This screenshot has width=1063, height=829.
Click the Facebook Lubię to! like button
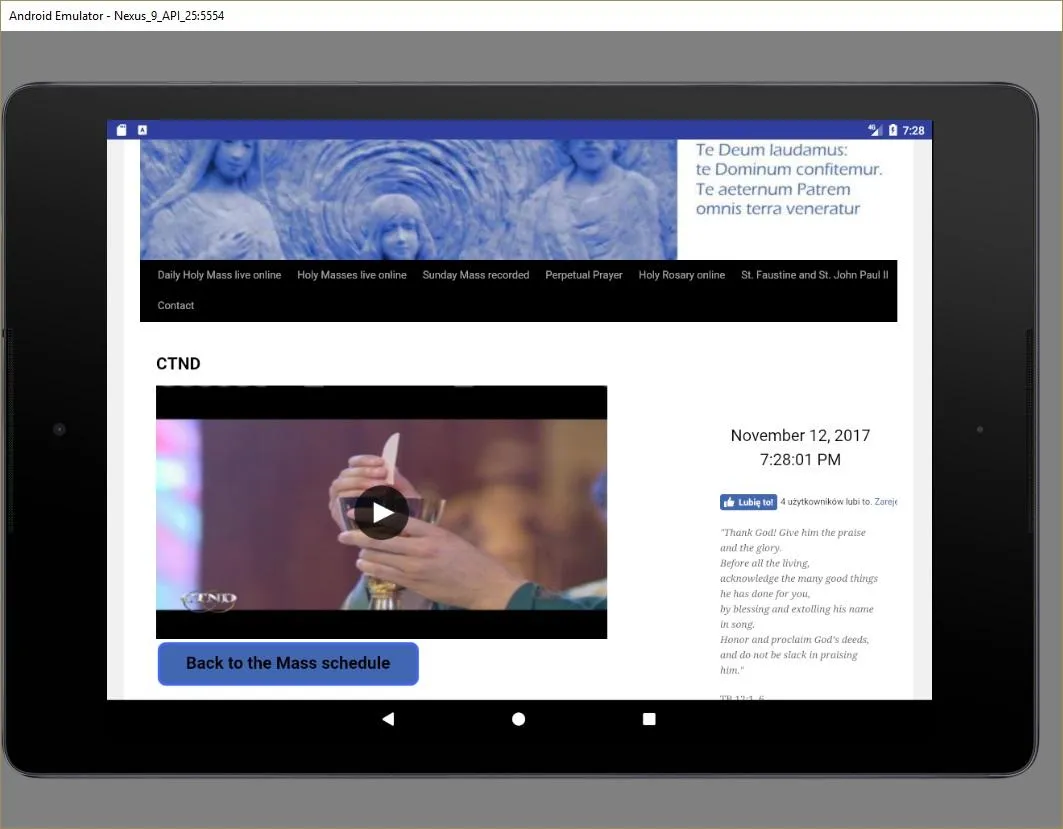(748, 502)
